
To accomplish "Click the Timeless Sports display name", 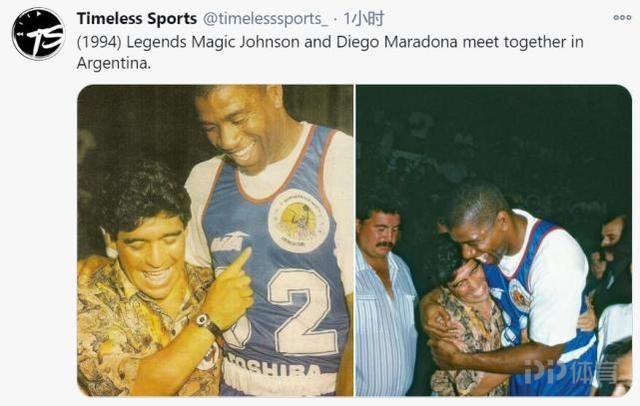I will (x=137, y=19).
